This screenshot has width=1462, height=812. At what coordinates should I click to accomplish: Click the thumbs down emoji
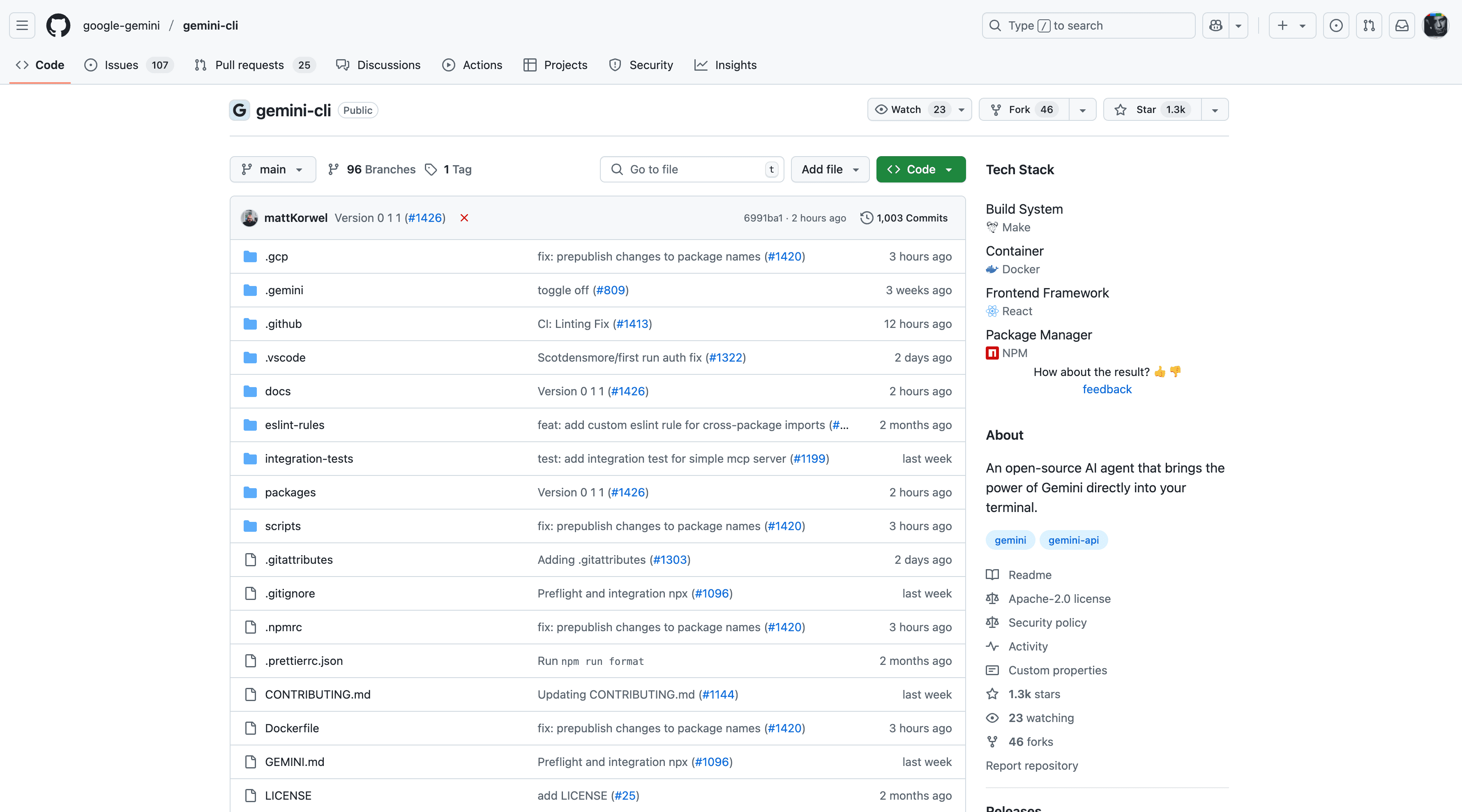tap(1175, 371)
